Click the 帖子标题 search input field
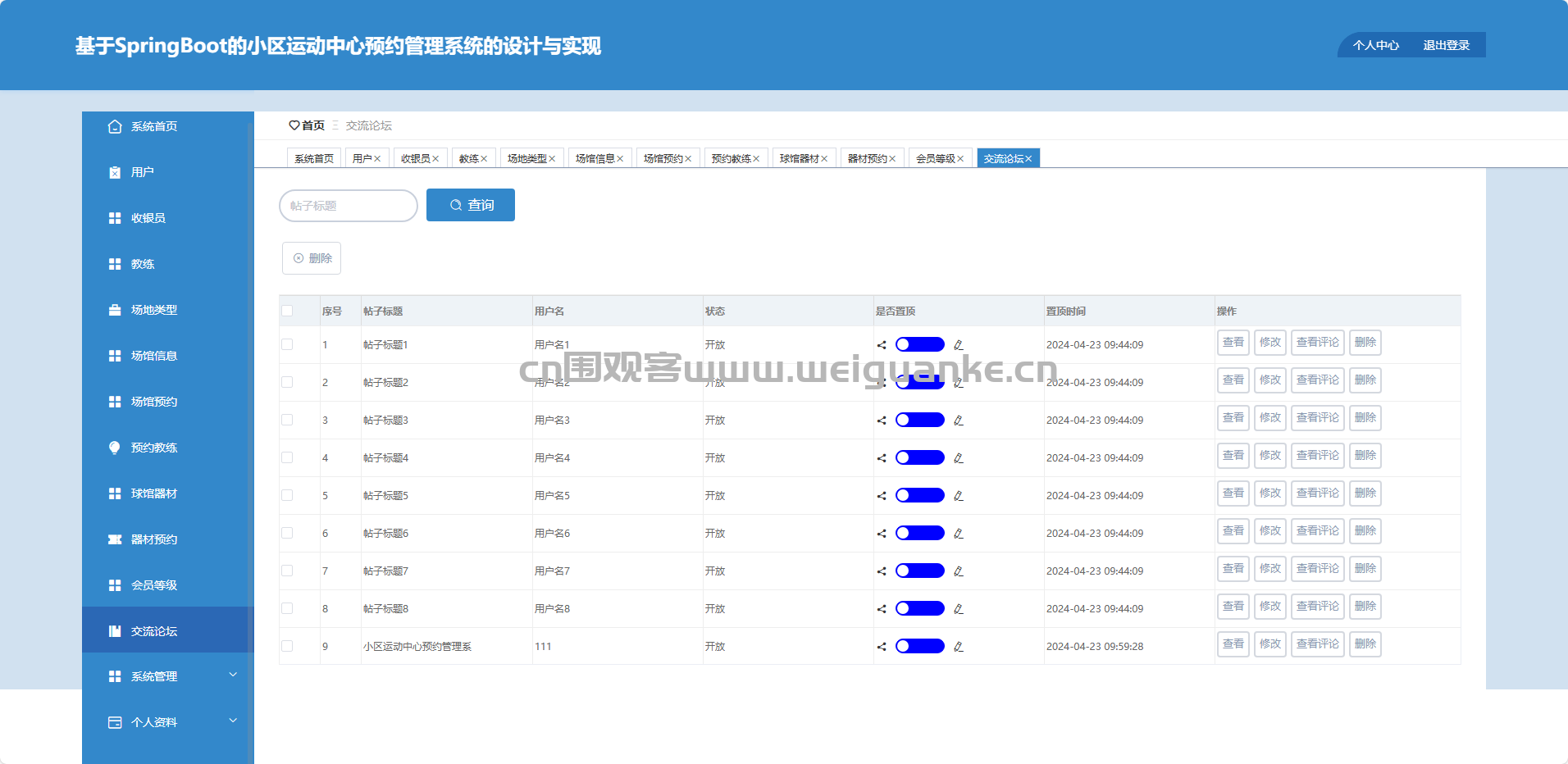Viewport: 1568px width, 764px height. 349,206
